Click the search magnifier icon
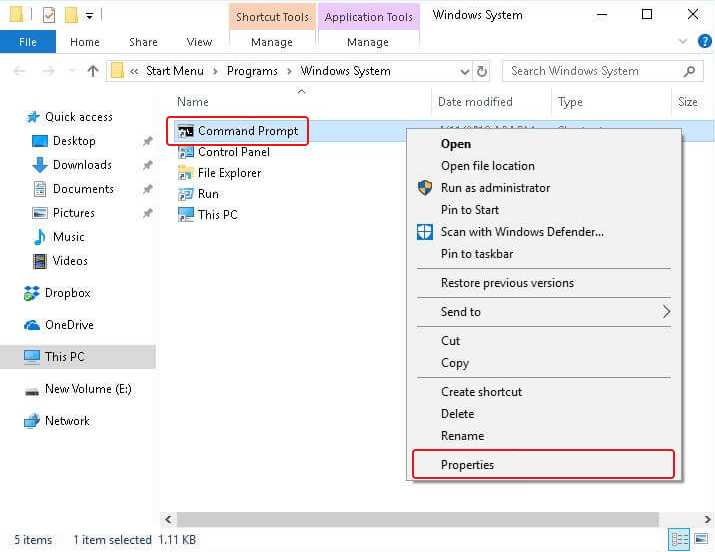Viewport: 715px width, 552px height. pos(689,71)
